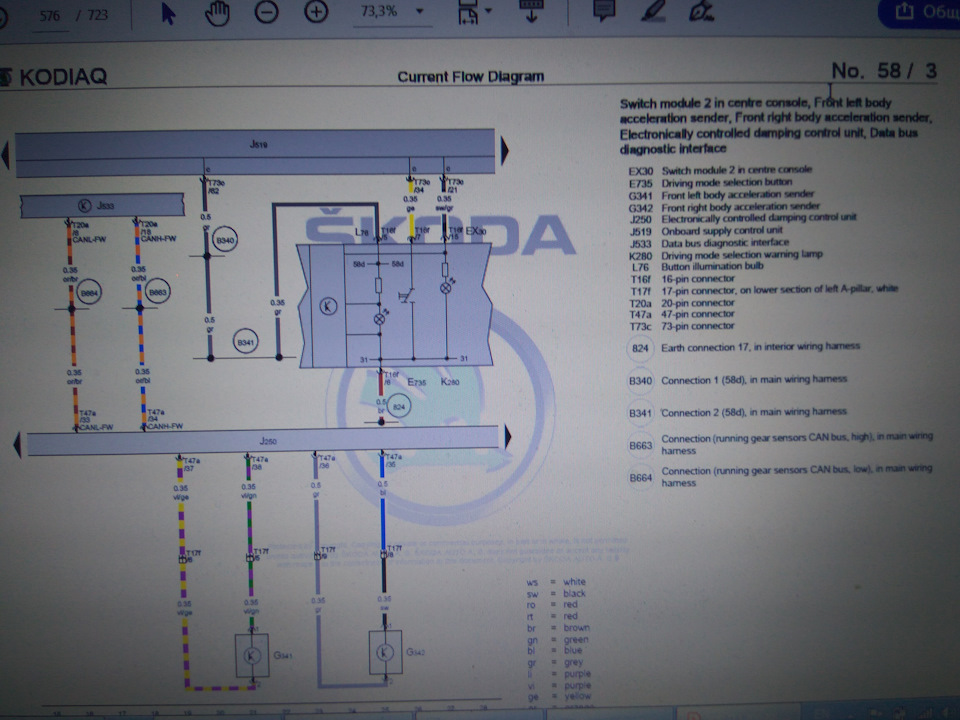The height and width of the screenshot is (720, 960).
Task: Click the Current Flow Diagram title
Action: coord(470,77)
